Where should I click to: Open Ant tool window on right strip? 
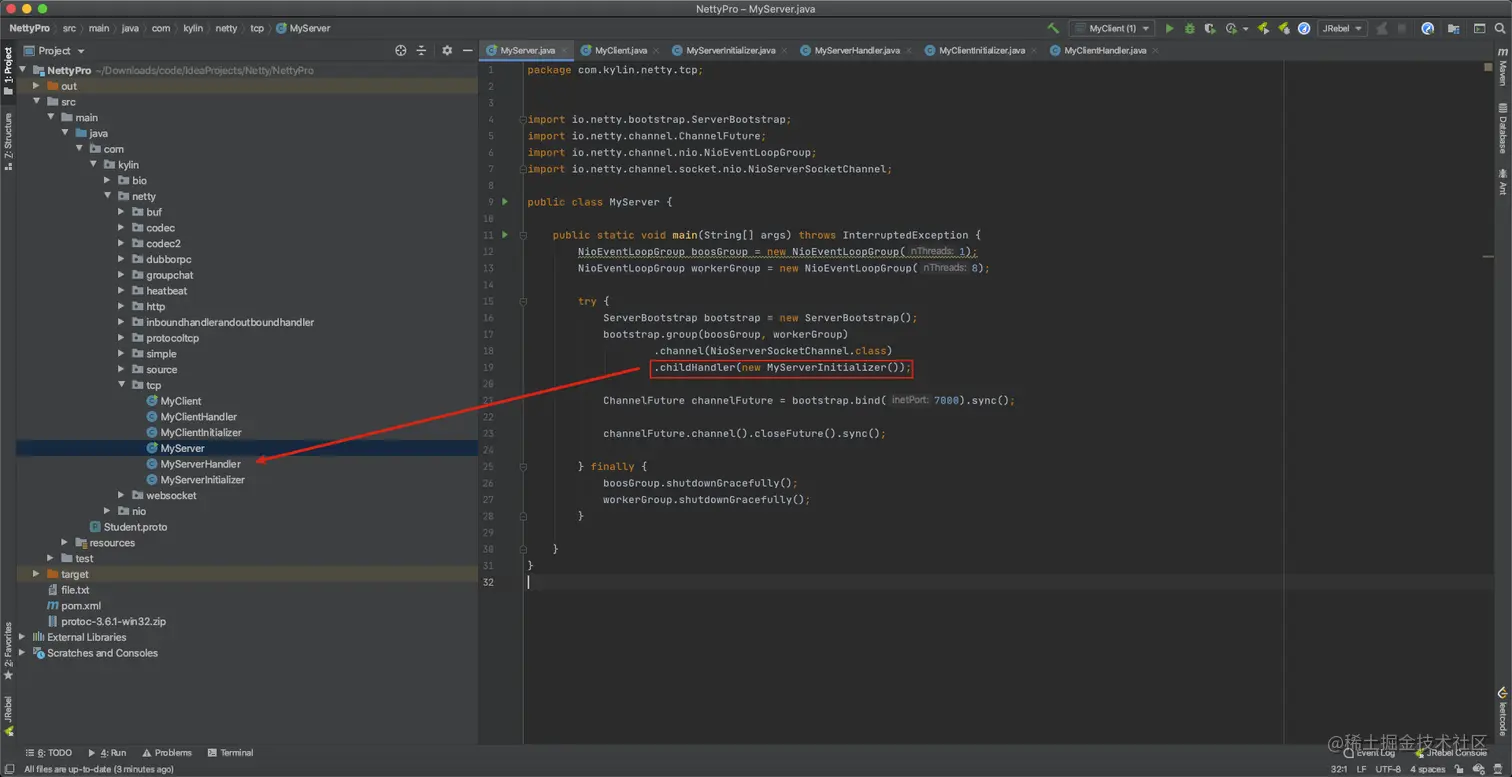(1502, 182)
